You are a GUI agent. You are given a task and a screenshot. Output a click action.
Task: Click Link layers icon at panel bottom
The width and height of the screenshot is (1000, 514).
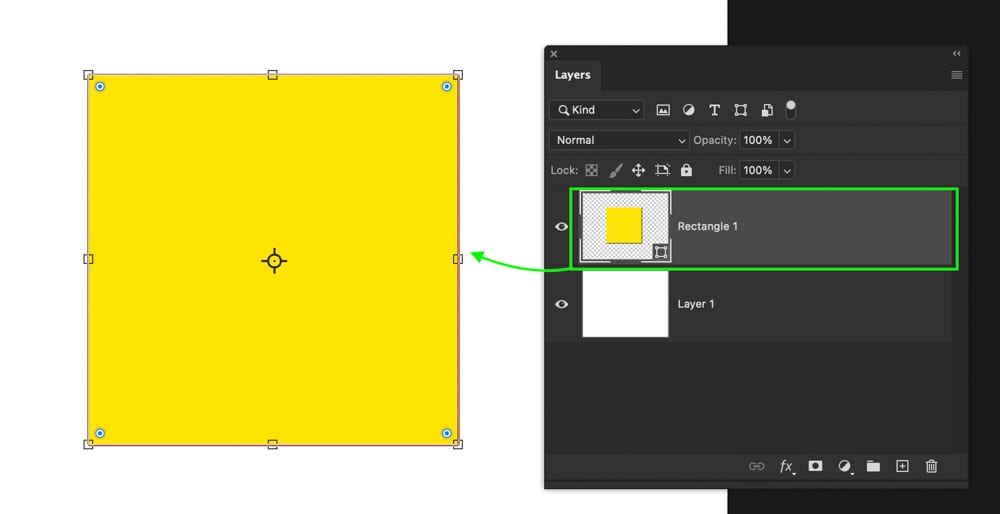756,466
